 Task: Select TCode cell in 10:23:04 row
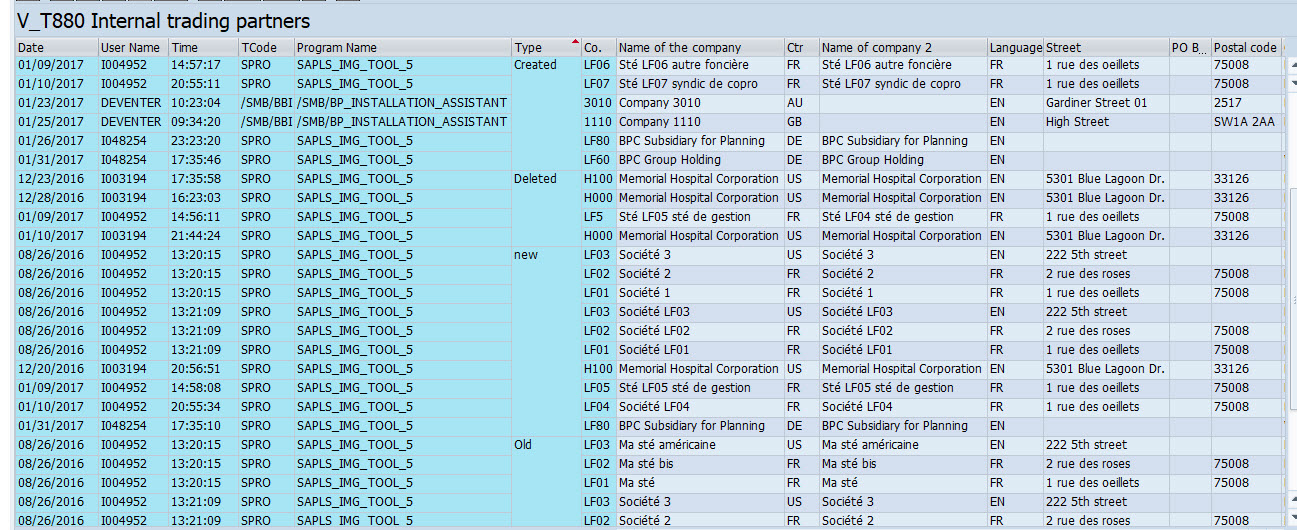266,103
